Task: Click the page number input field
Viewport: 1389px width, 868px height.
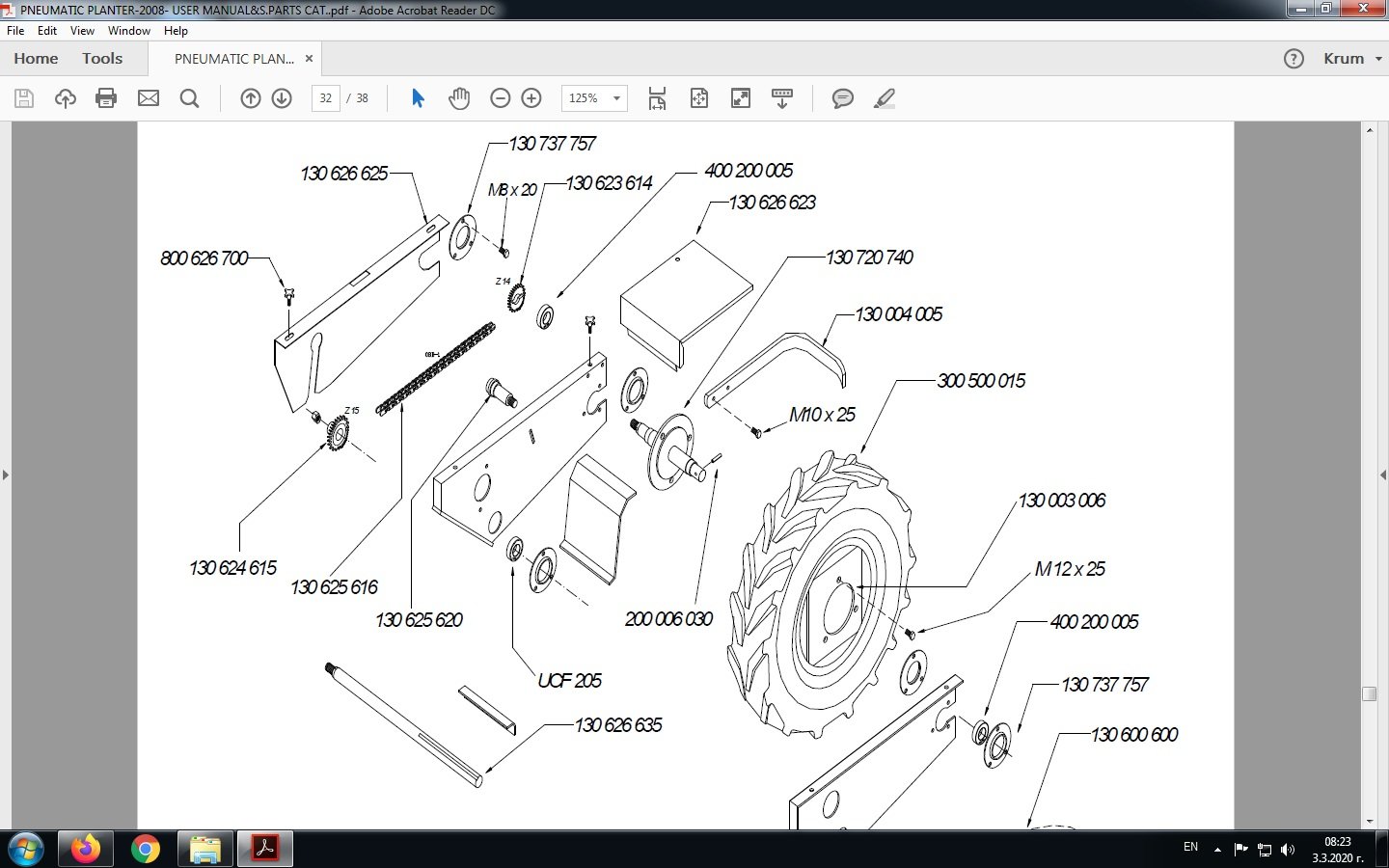Action: (x=326, y=98)
